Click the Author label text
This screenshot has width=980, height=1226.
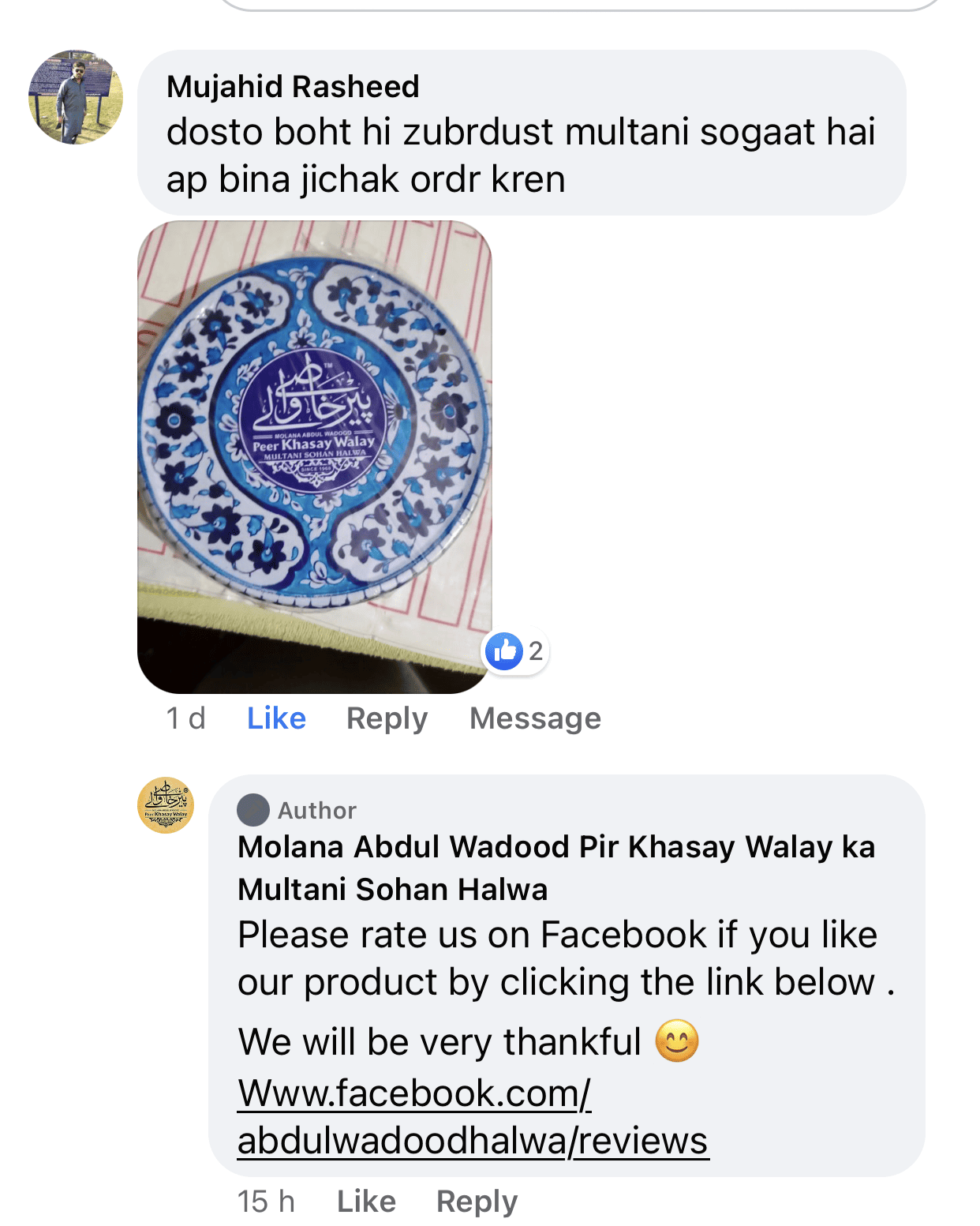pos(317,811)
